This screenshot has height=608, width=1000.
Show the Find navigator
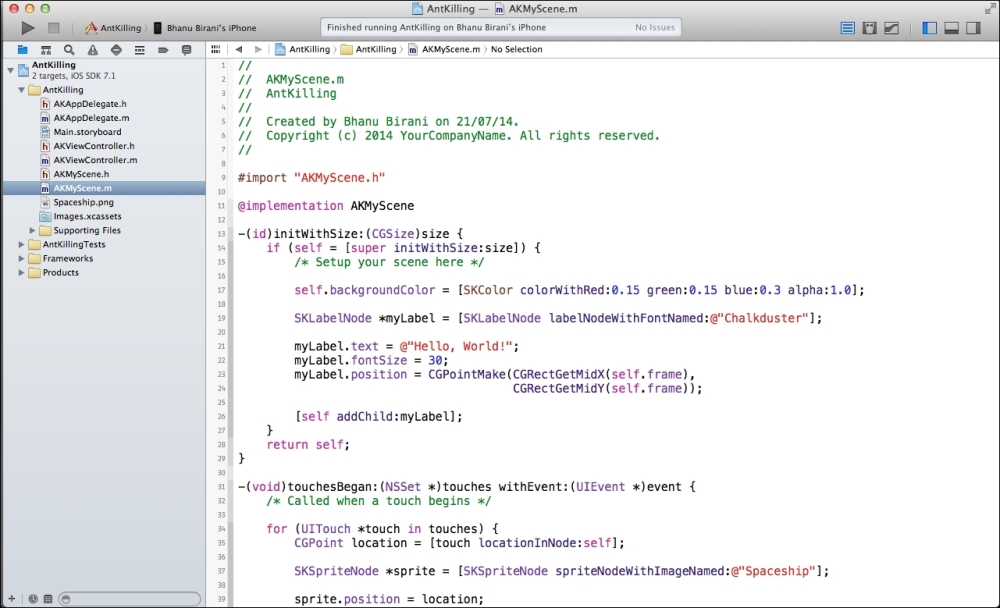coord(69,49)
